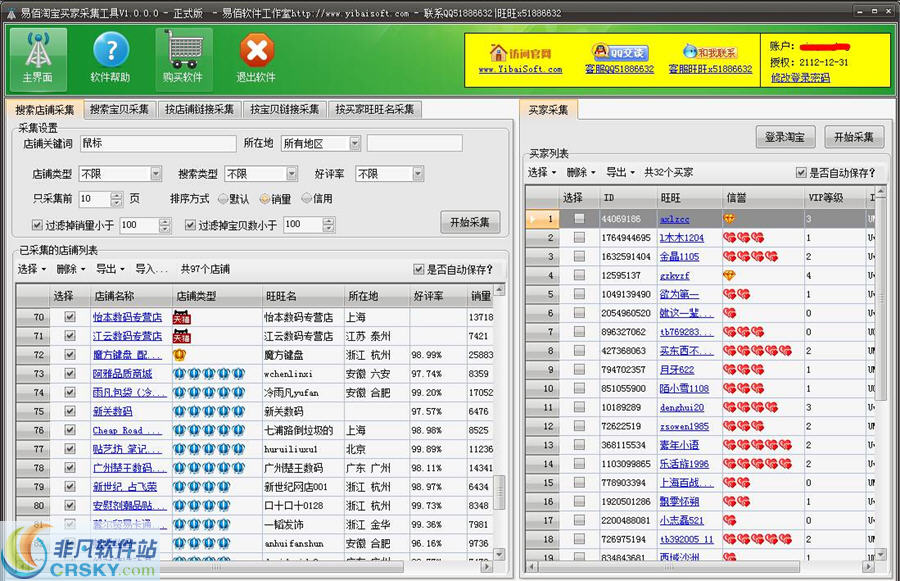Switch to 搜索宝贝采集 tab
The height and width of the screenshot is (581, 900).
click(119, 109)
